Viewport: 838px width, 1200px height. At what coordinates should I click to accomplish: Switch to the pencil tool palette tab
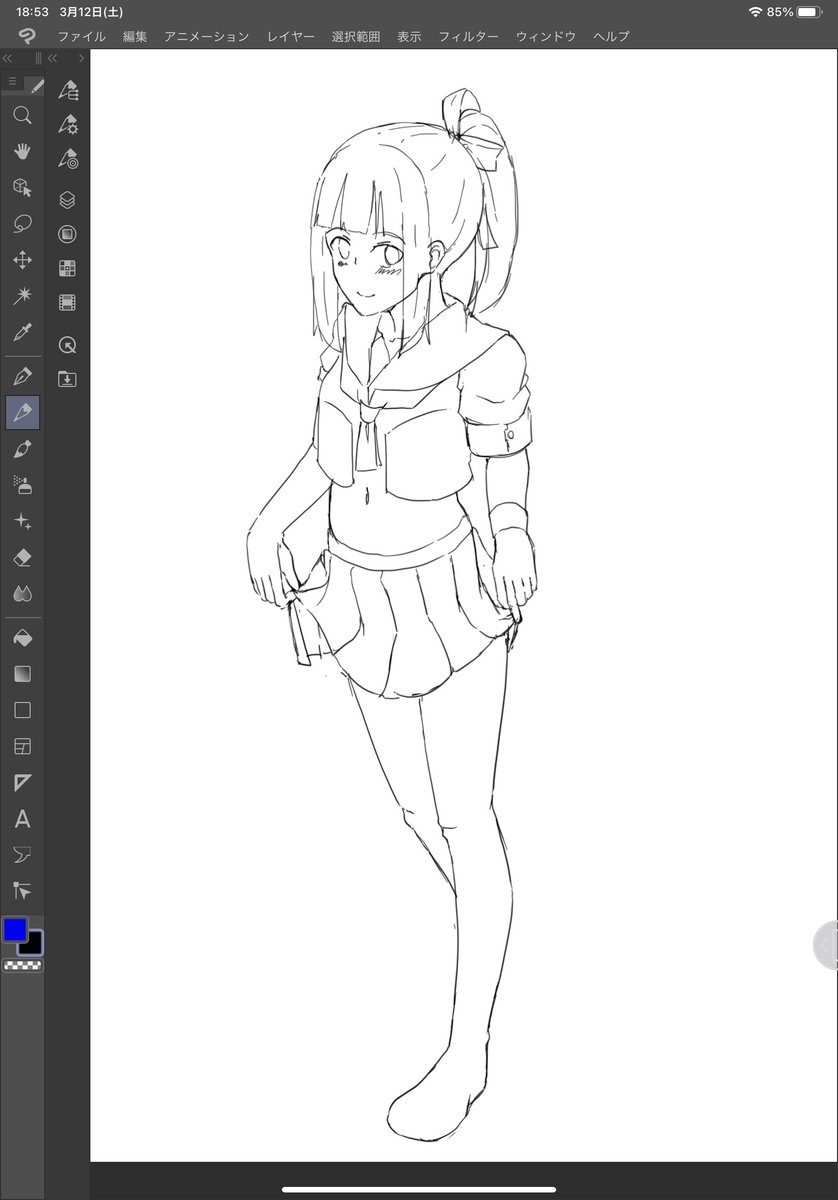point(35,86)
